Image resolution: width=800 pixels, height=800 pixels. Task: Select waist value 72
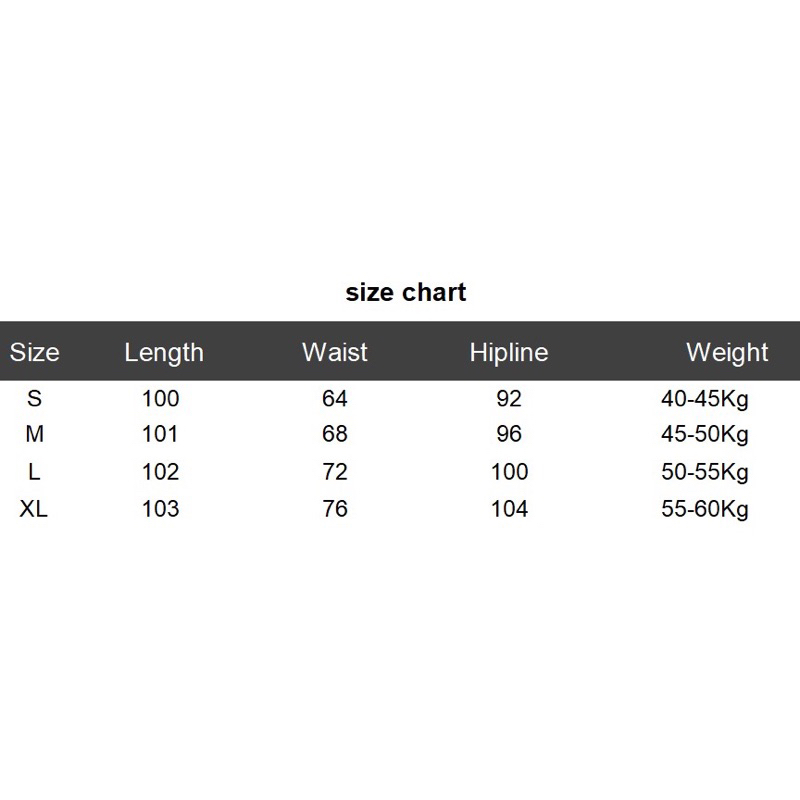click(x=335, y=472)
